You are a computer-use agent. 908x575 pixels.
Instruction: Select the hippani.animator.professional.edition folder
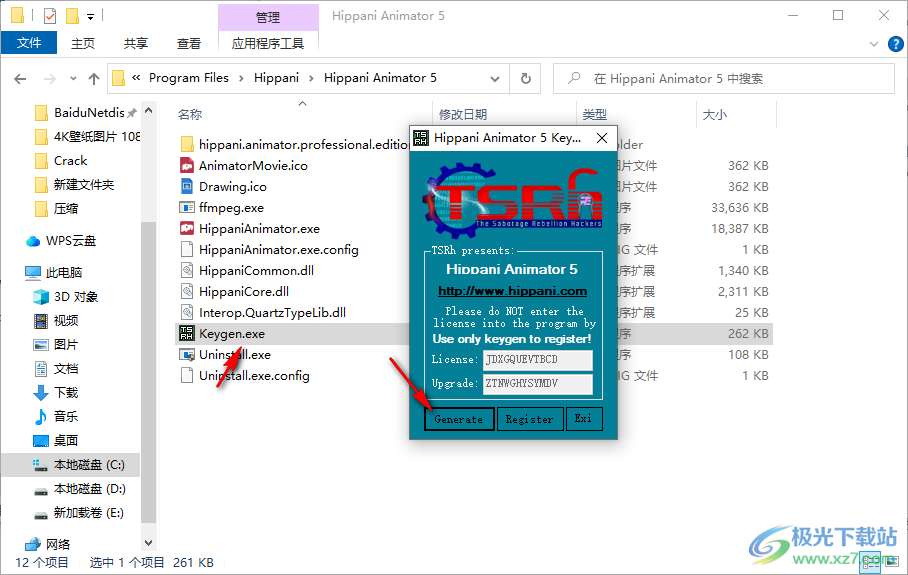303,145
